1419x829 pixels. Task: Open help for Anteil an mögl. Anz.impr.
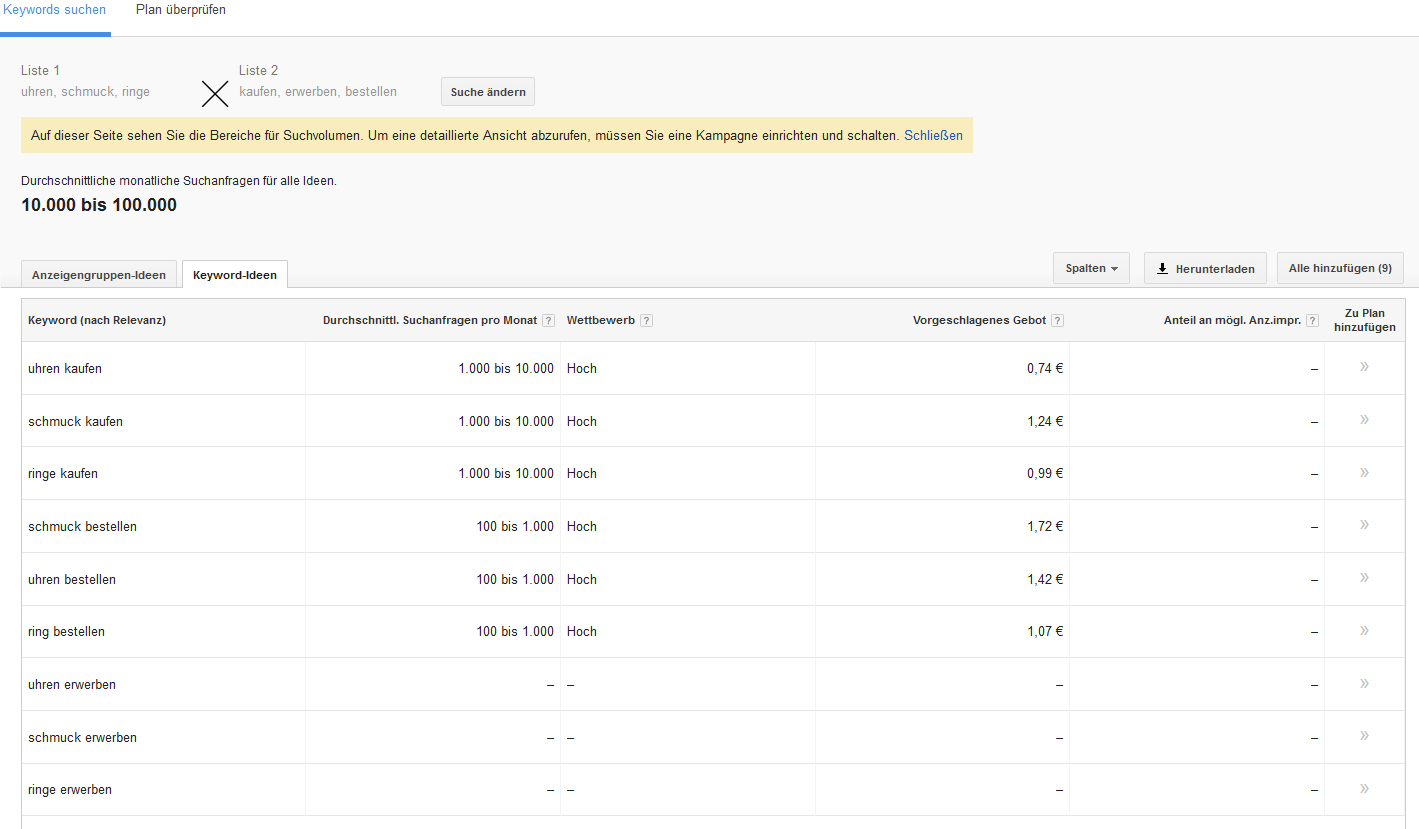click(x=1311, y=320)
